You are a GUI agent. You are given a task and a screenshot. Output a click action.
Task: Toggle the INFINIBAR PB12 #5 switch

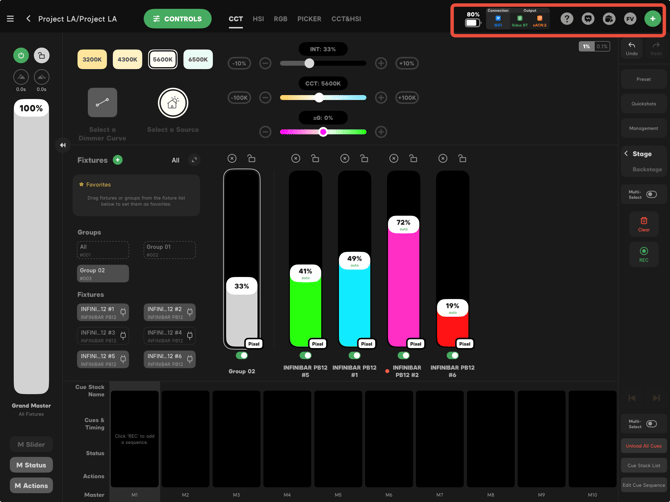point(305,355)
